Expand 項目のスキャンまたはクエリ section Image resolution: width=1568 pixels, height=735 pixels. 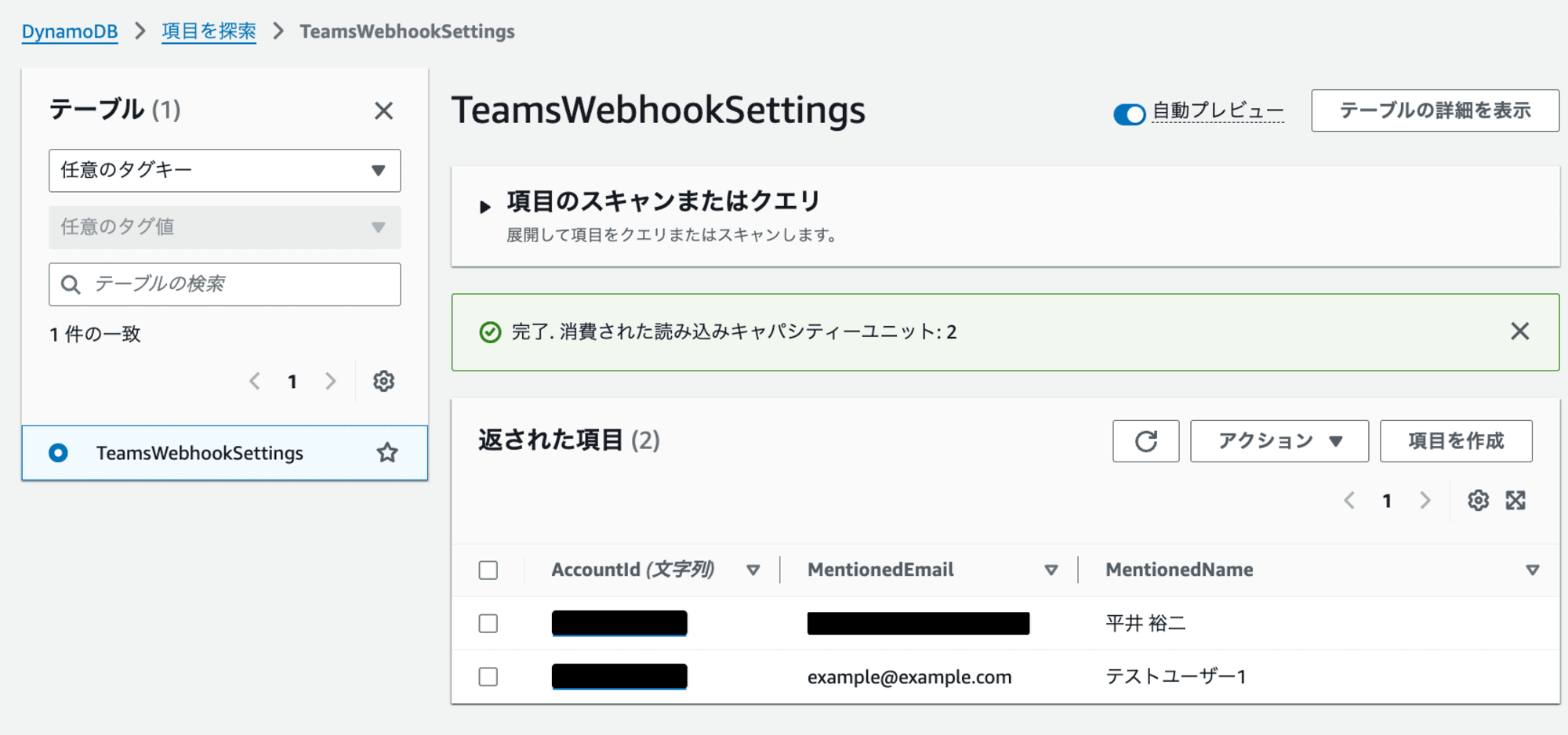pos(485,207)
